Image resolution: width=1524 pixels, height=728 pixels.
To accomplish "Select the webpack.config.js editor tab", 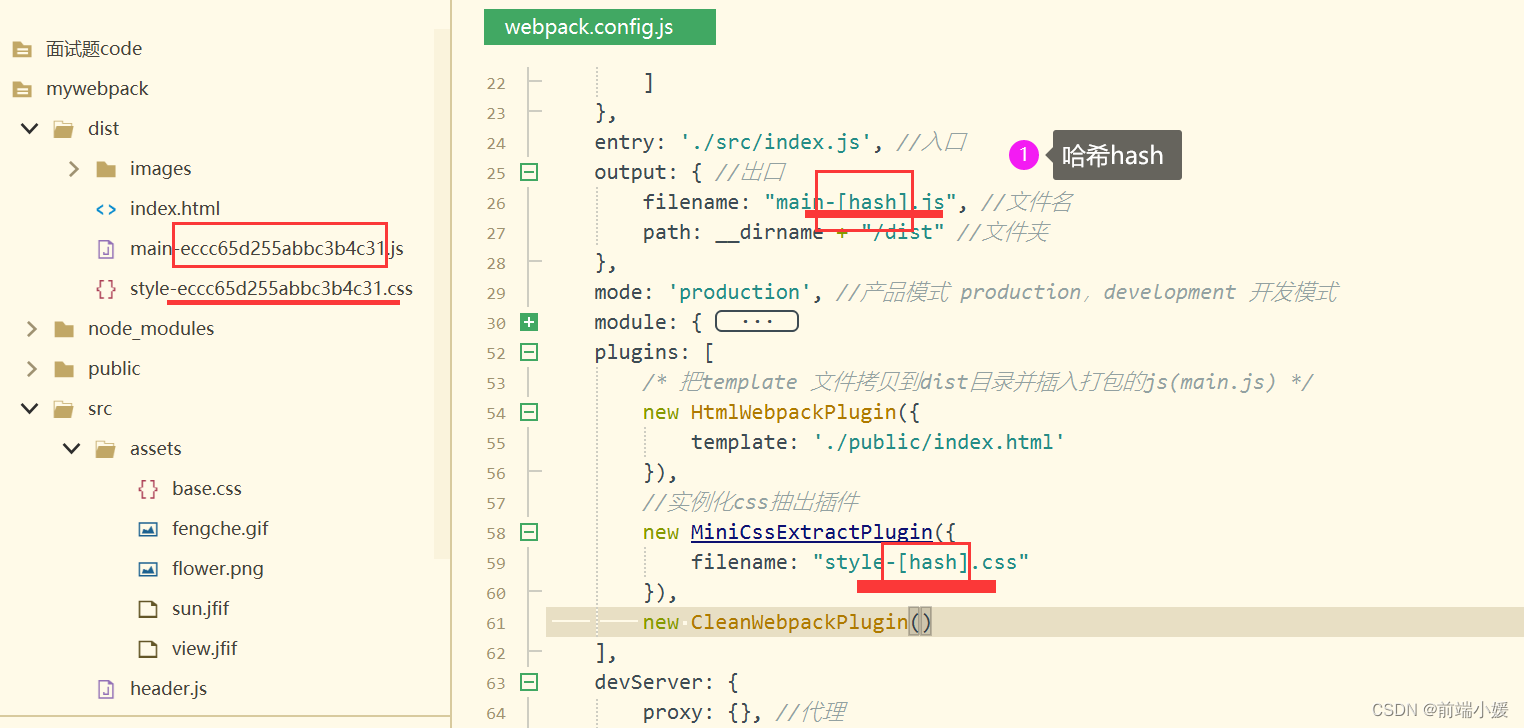I will pos(600,27).
